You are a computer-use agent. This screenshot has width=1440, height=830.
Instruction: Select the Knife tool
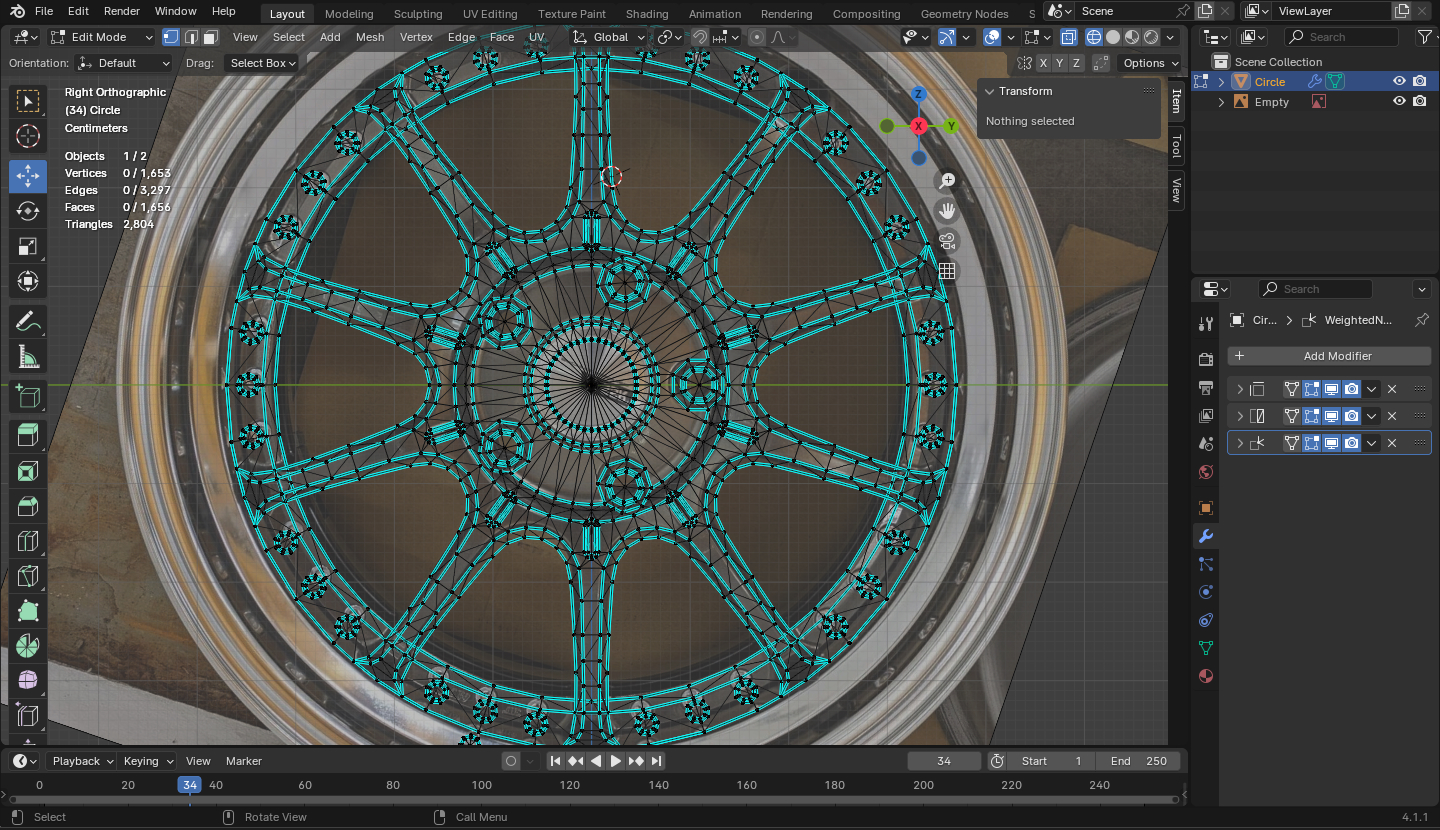[28, 577]
